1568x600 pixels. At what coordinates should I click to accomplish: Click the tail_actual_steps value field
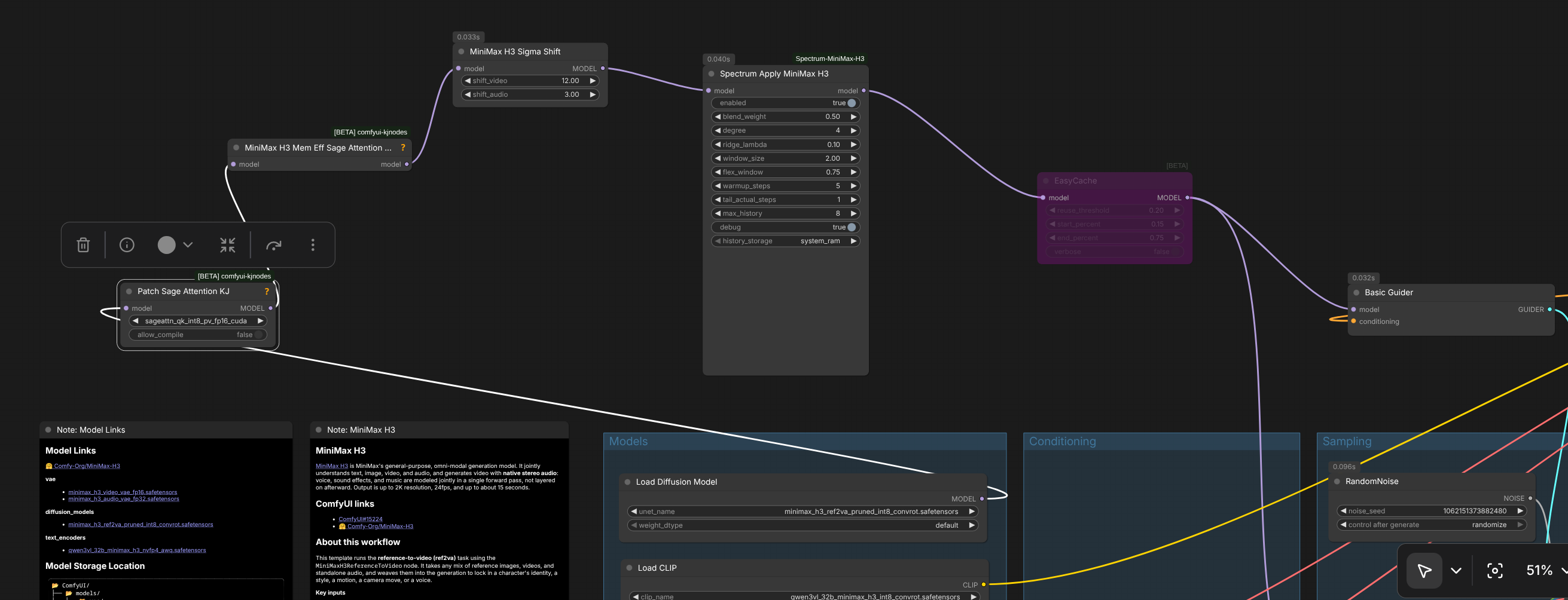pos(785,200)
